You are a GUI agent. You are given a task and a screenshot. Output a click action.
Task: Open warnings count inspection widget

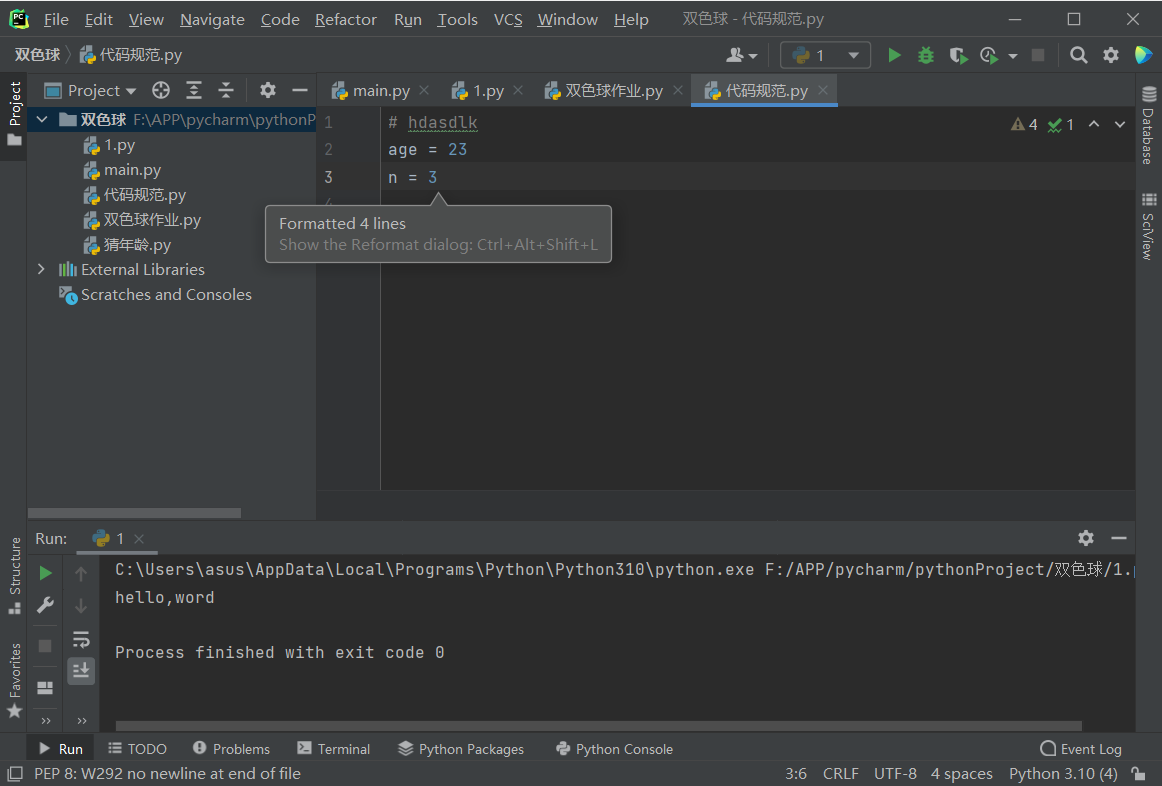[x=1024, y=124]
